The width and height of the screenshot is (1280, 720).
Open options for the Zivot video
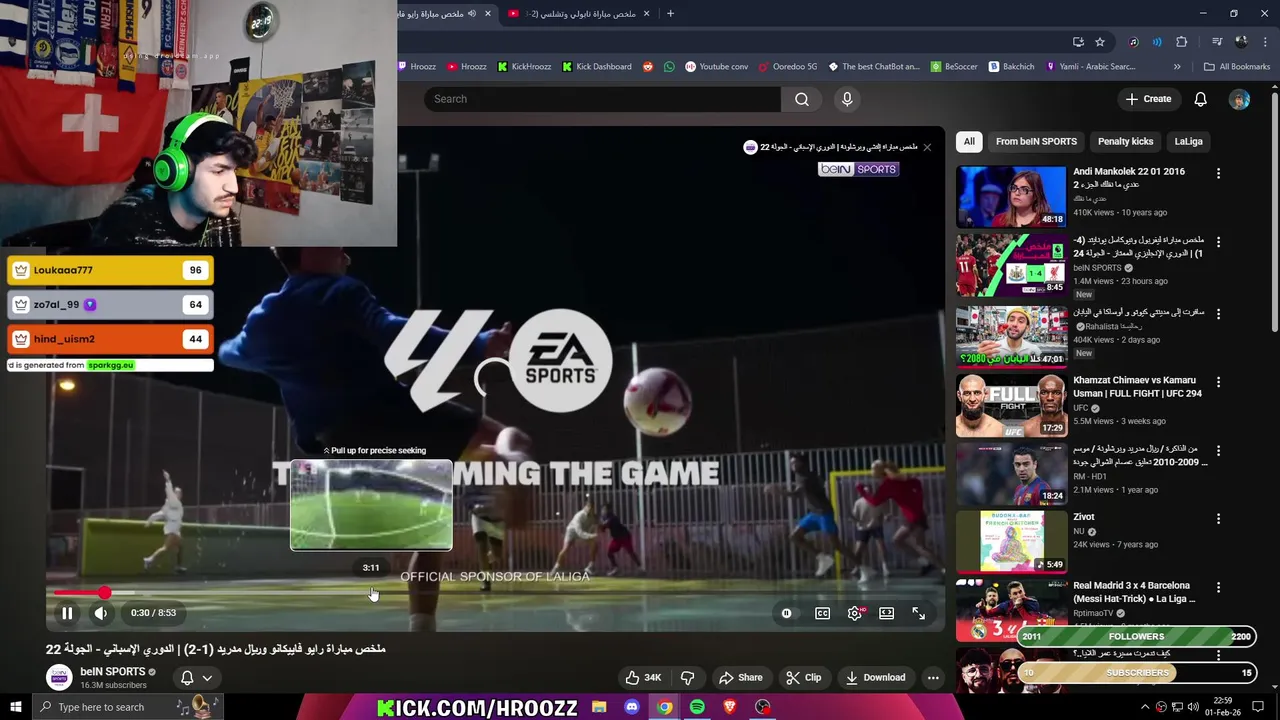pyautogui.click(x=1218, y=518)
